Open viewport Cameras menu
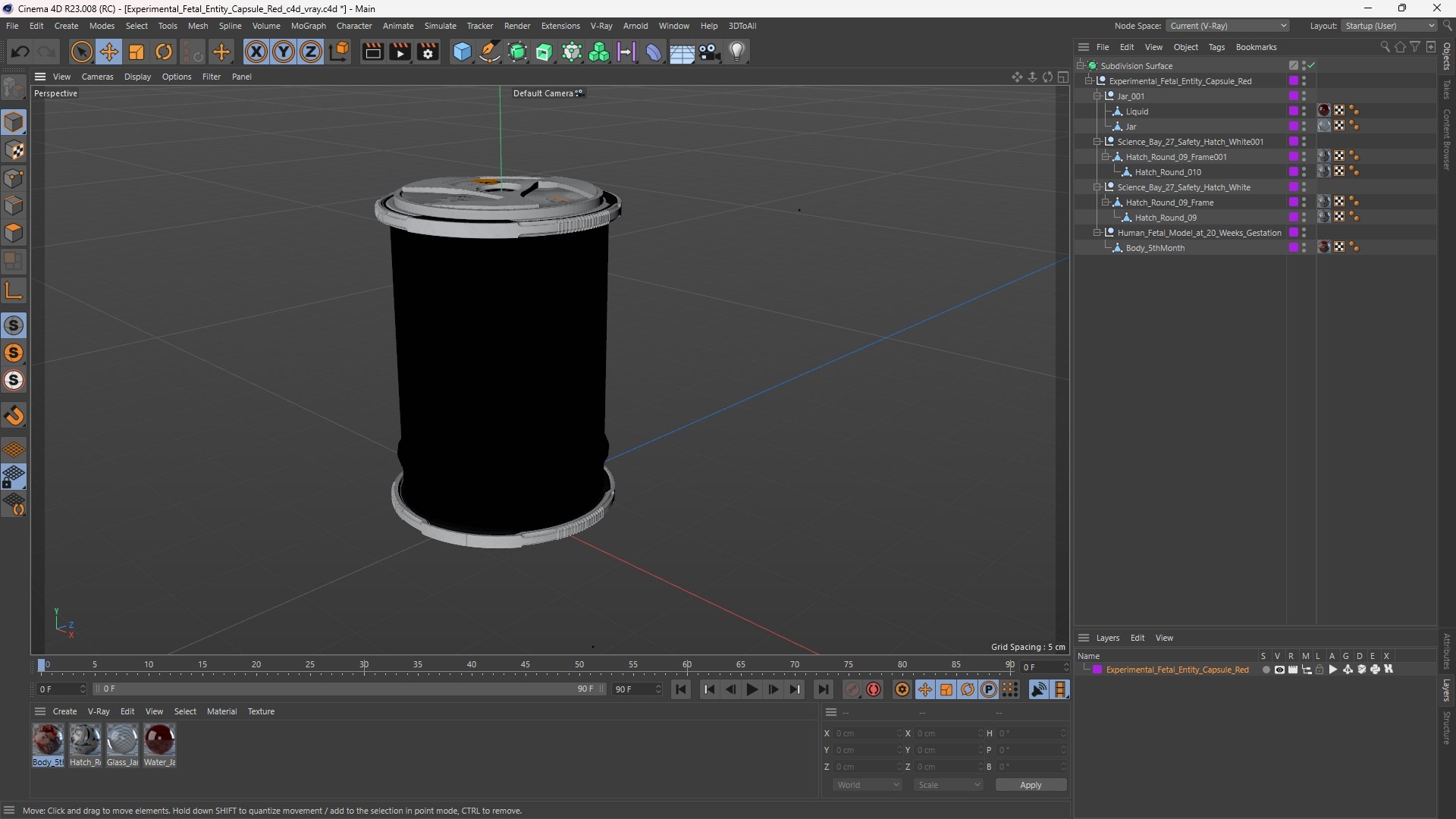This screenshot has height=819, width=1456. 97,77
